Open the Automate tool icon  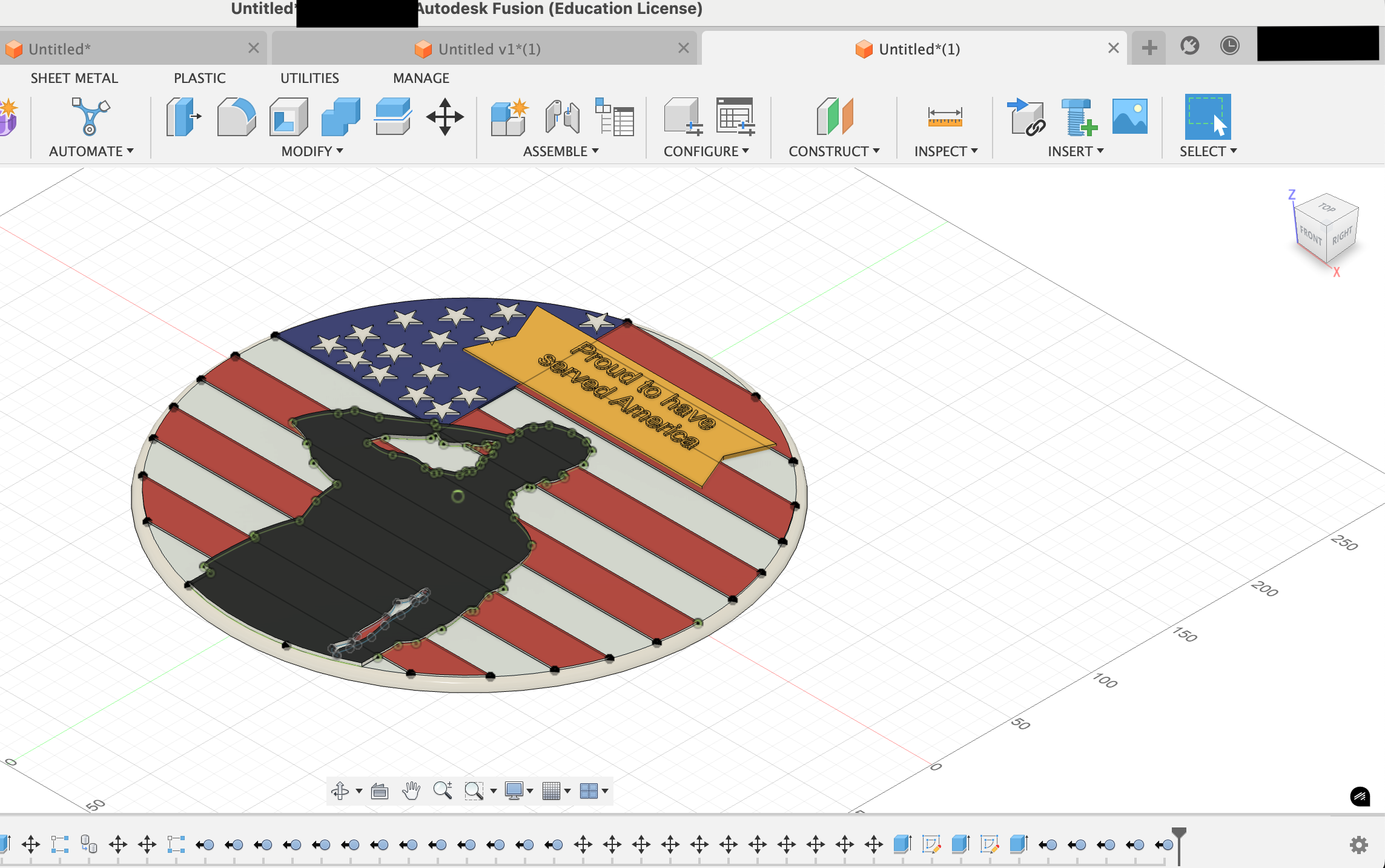coord(90,116)
